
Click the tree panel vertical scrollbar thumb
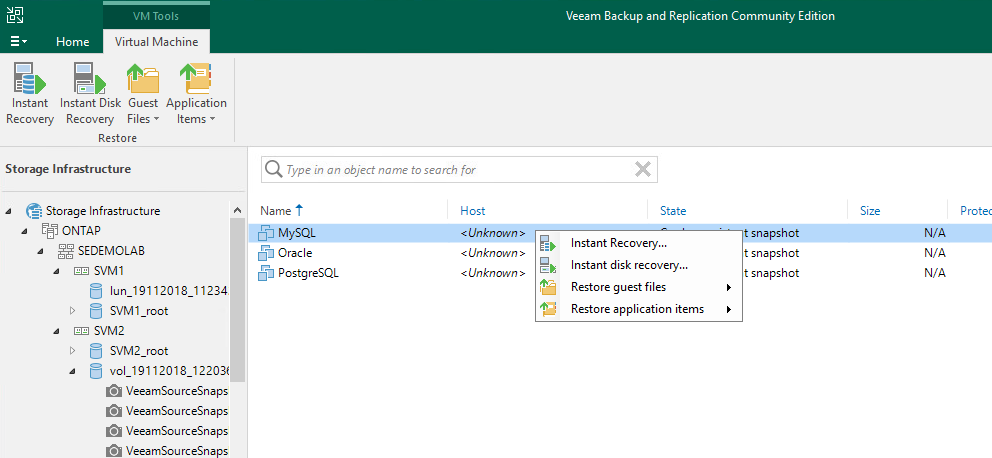coord(237,300)
